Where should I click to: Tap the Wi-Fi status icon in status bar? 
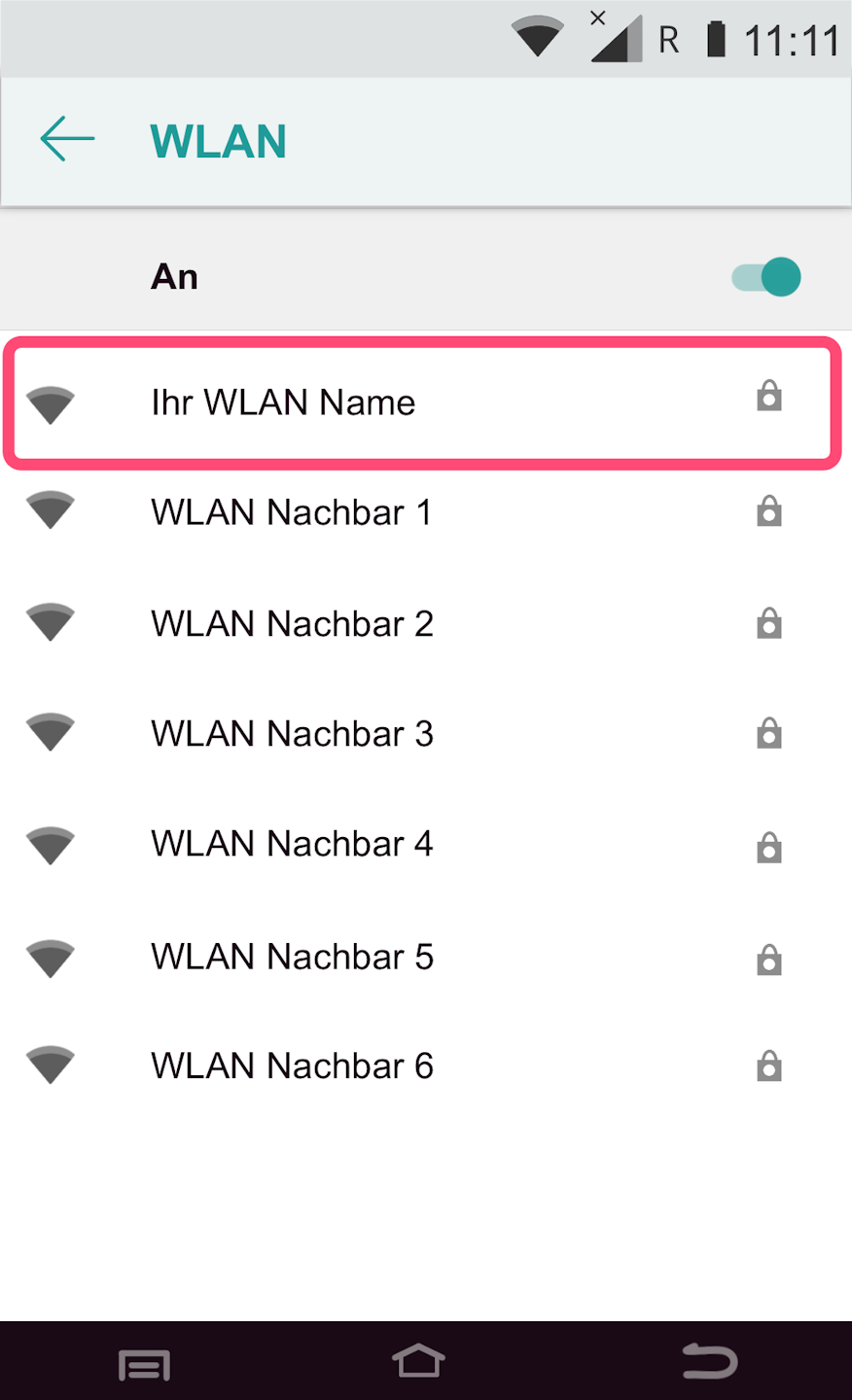[538, 37]
